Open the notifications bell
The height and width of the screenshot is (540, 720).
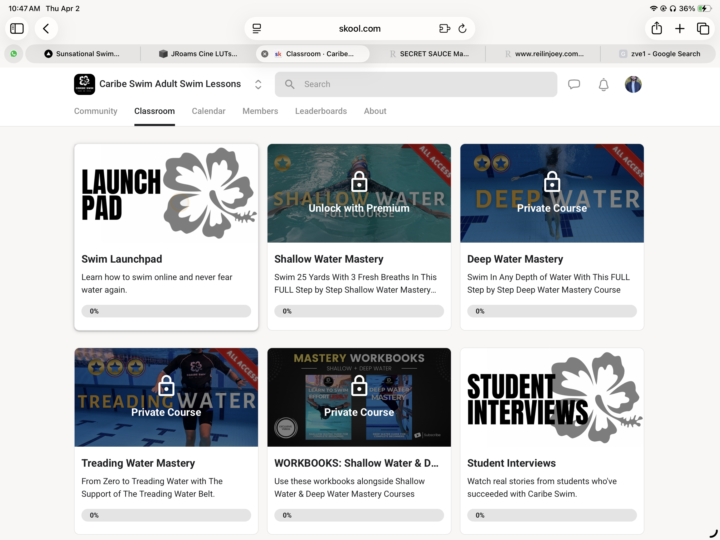click(603, 84)
